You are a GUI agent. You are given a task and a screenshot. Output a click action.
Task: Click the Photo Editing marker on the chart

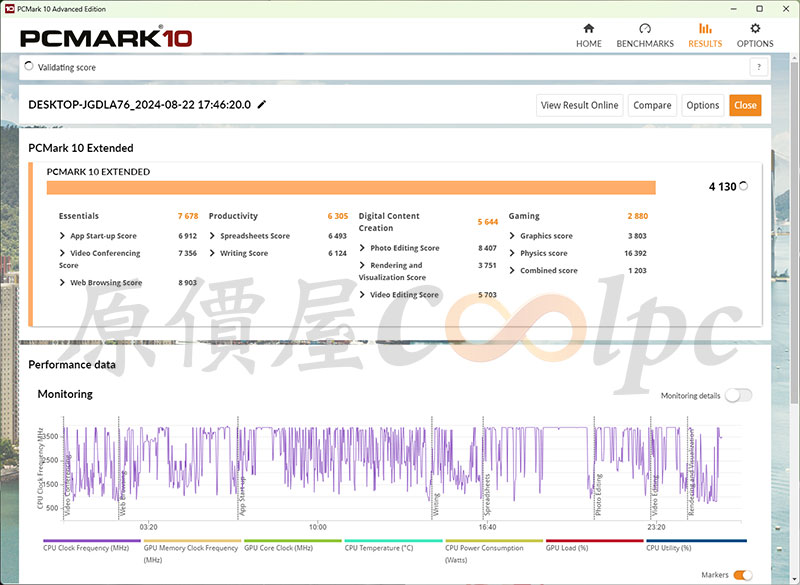pyautogui.click(x=598, y=495)
